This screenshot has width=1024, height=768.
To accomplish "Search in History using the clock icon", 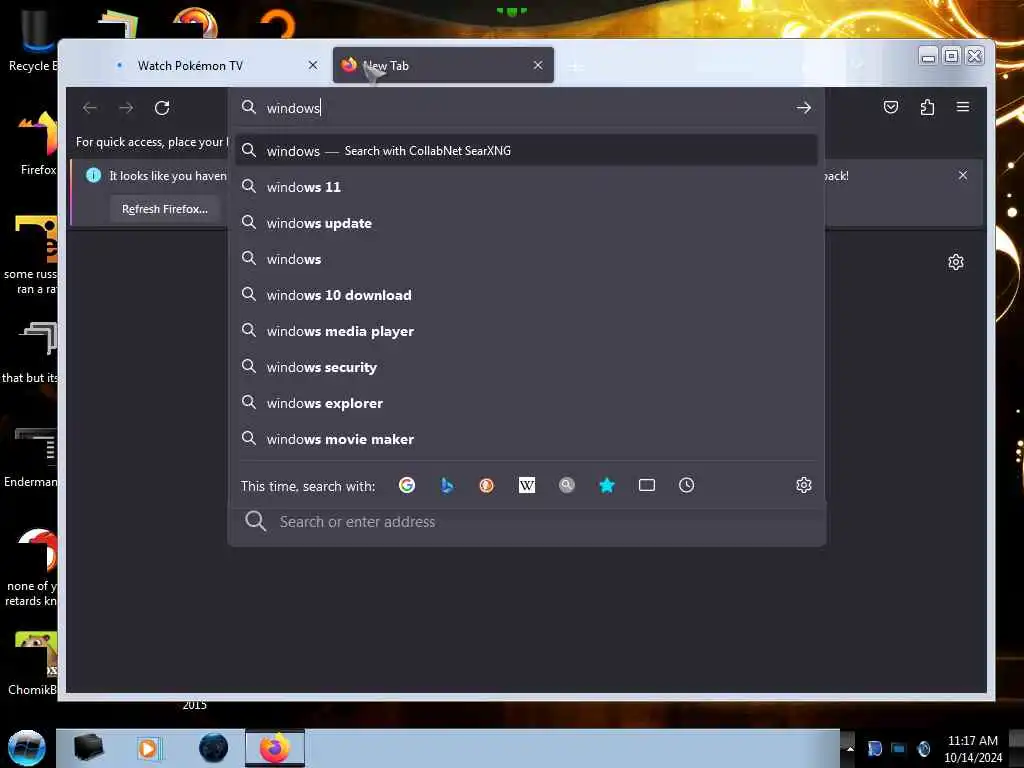I will pos(686,485).
